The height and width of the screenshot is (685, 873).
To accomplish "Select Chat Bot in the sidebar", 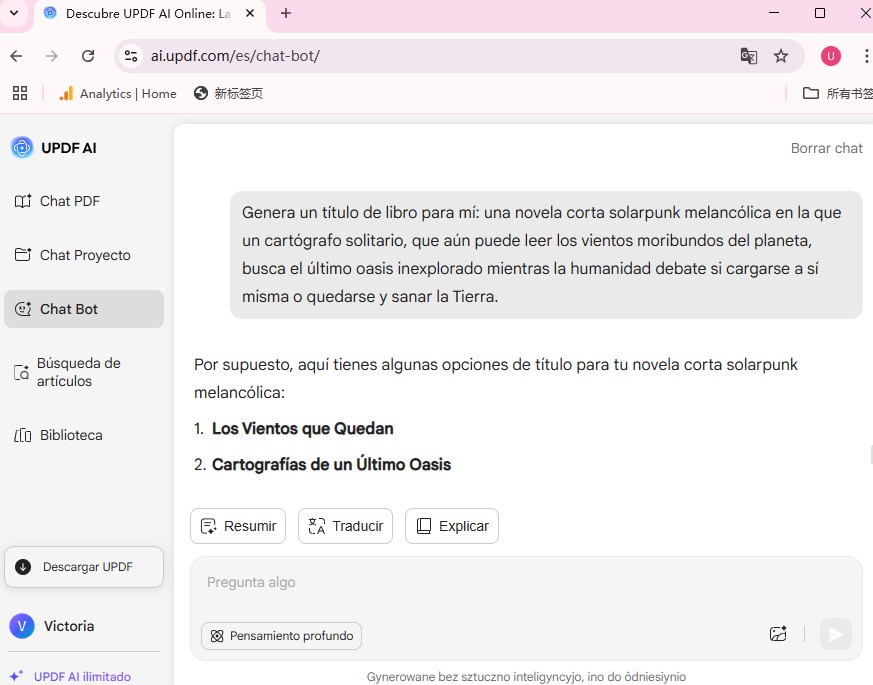I will [84, 309].
